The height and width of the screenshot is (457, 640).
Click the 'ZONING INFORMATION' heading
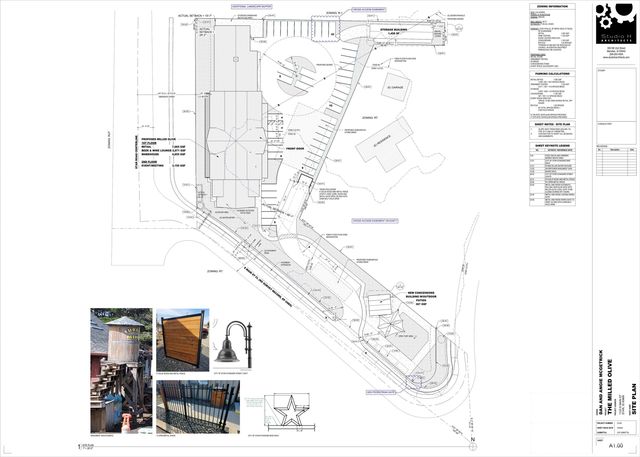pyautogui.click(x=552, y=7)
